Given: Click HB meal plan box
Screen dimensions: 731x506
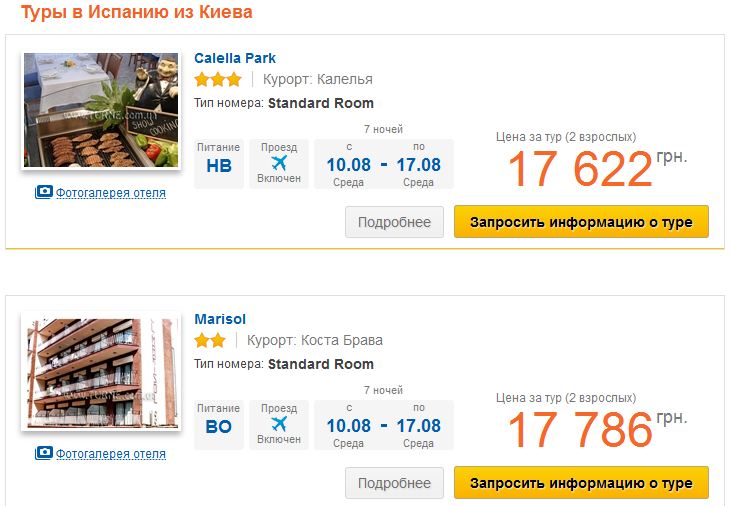Looking at the screenshot, I should point(219,164).
